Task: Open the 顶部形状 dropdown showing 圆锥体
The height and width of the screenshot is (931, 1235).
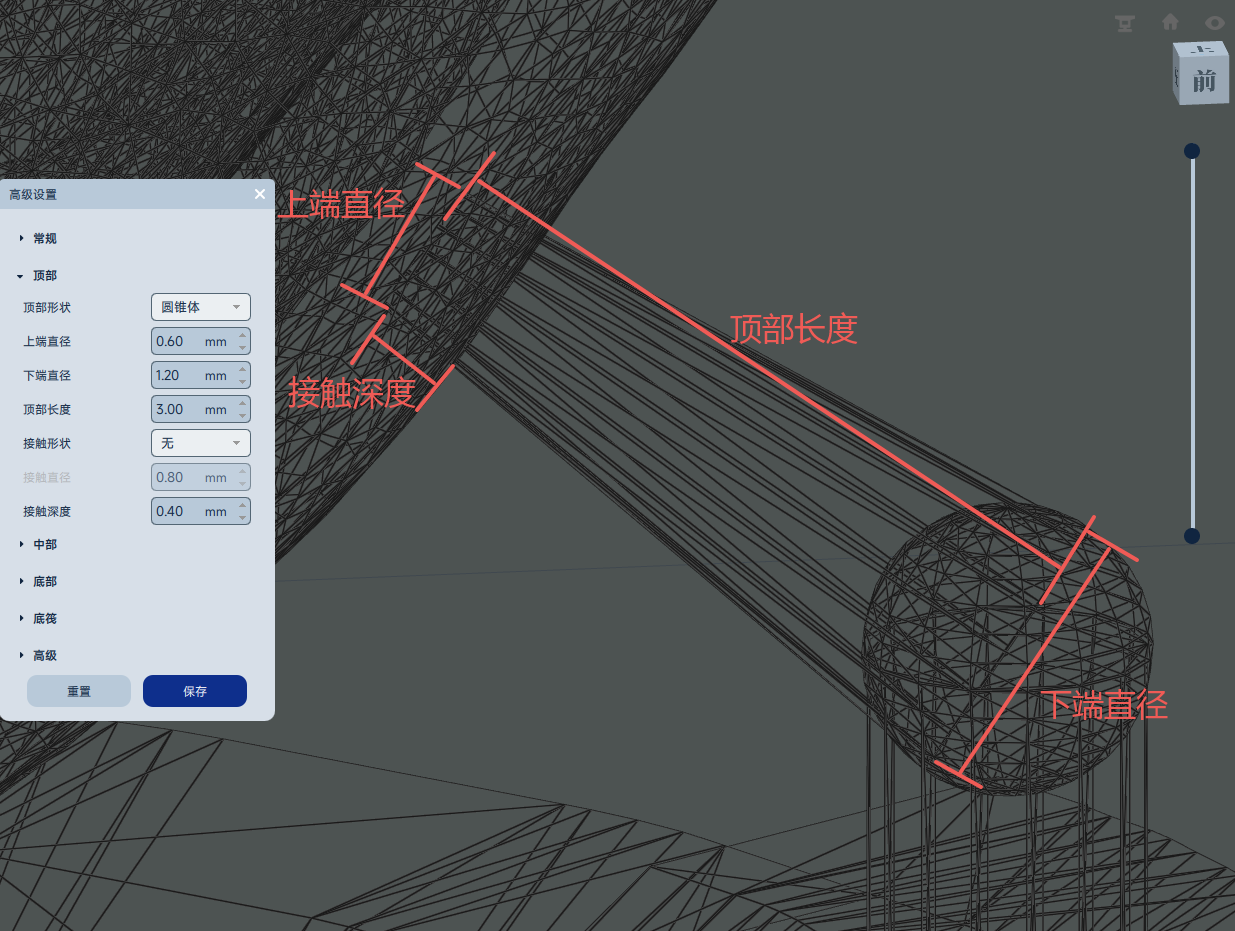Action: (x=201, y=307)
